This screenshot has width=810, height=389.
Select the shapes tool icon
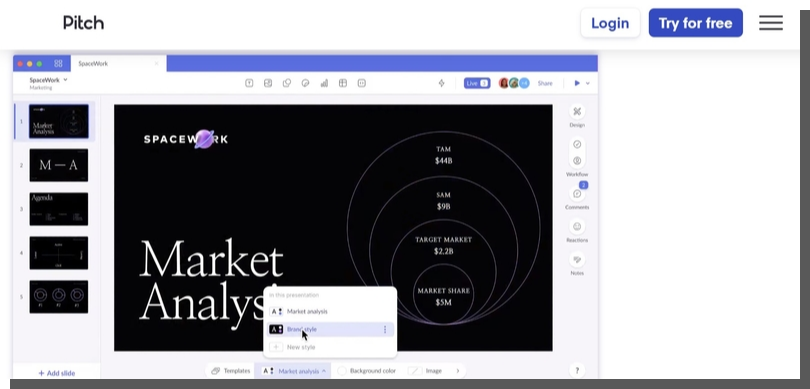[287, 83]
